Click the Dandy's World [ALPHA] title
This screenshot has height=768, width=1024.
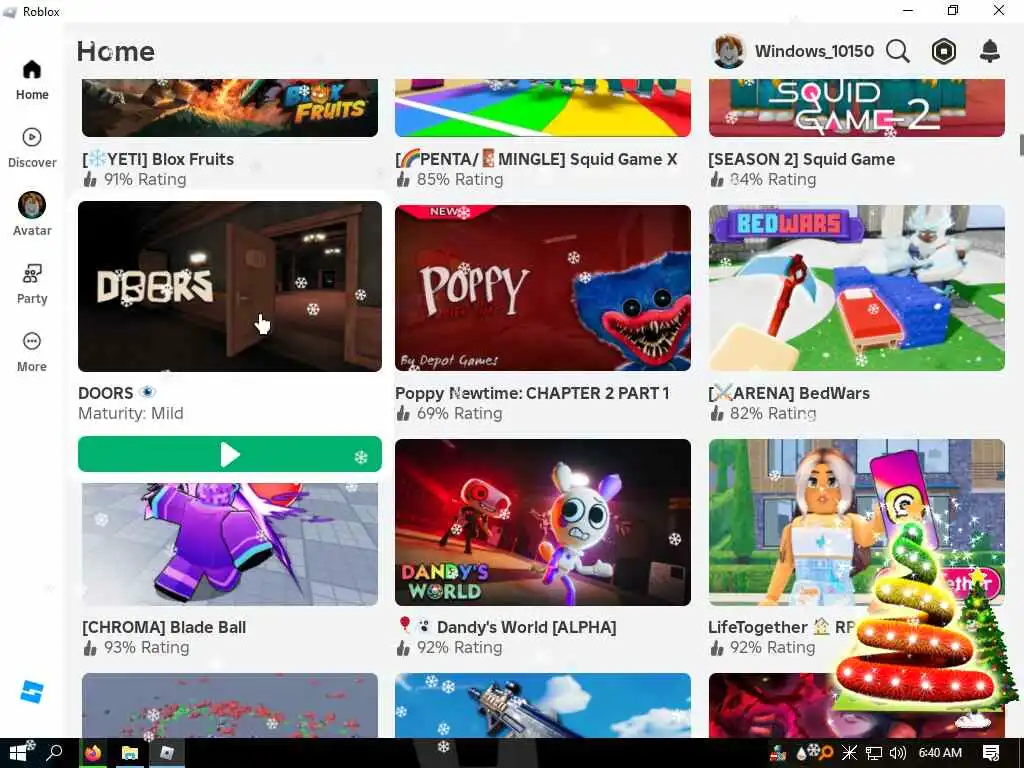click(x=506, y=628)
